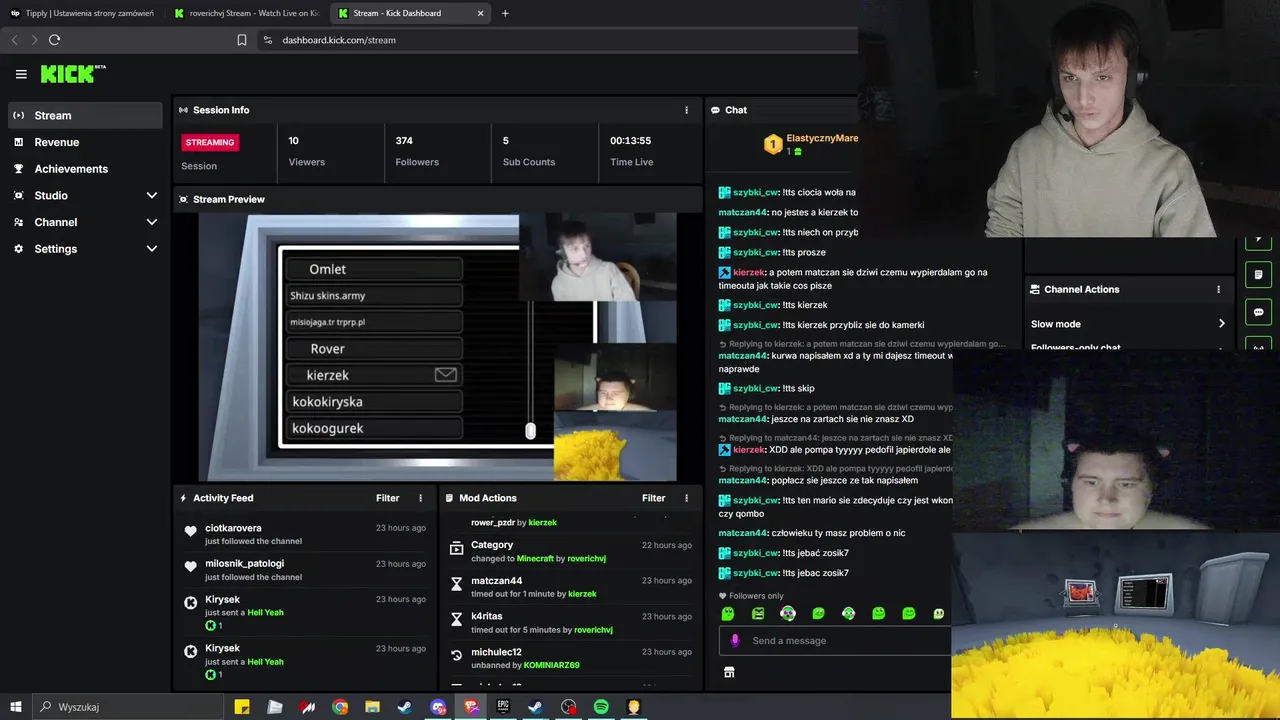Click the Minecraft category link in Mod Actions
The height and width of the screenshot is (720, 1280).
point(535,558)
